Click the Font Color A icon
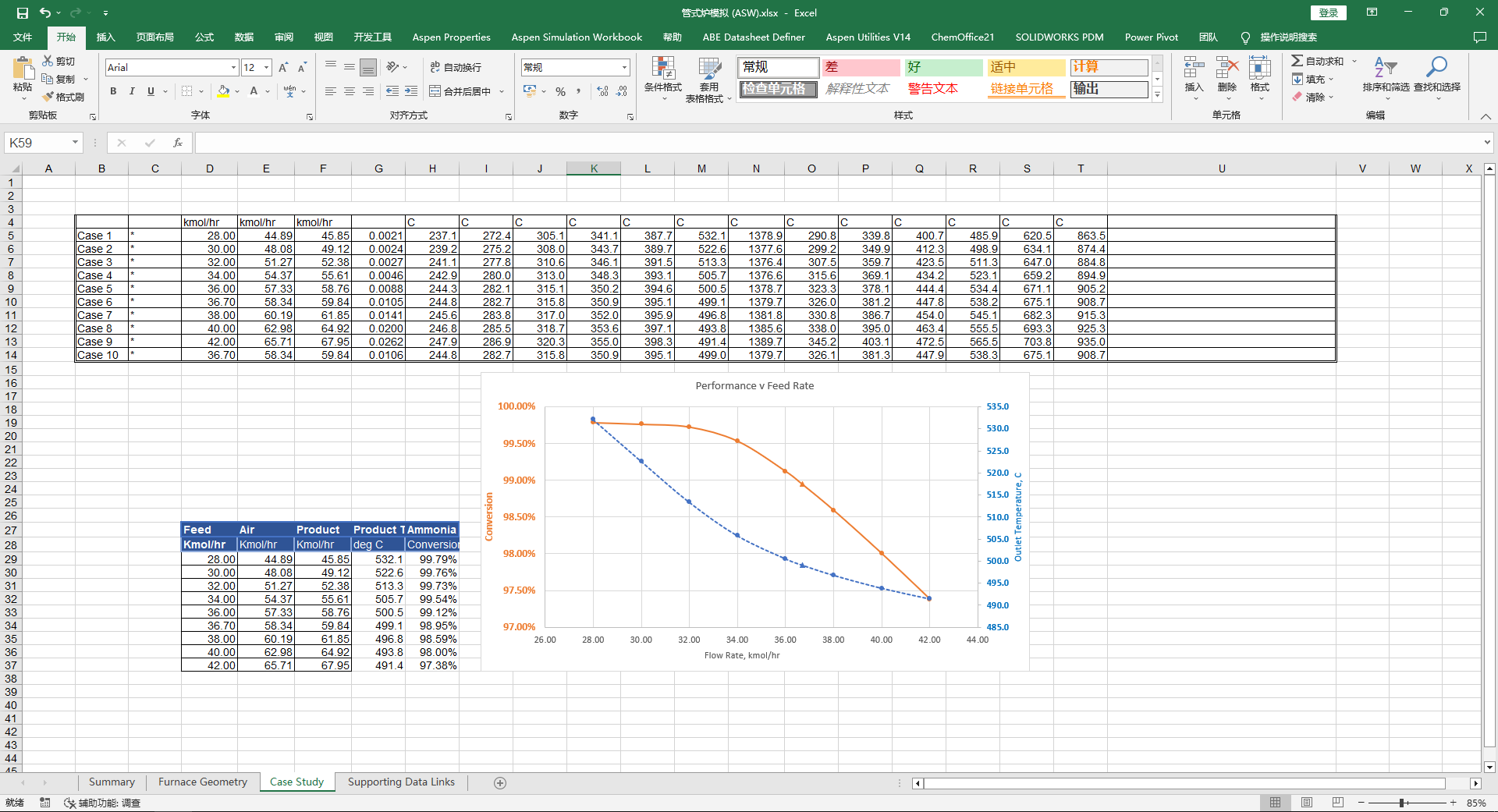1498x812 pixels. point(254,91)
